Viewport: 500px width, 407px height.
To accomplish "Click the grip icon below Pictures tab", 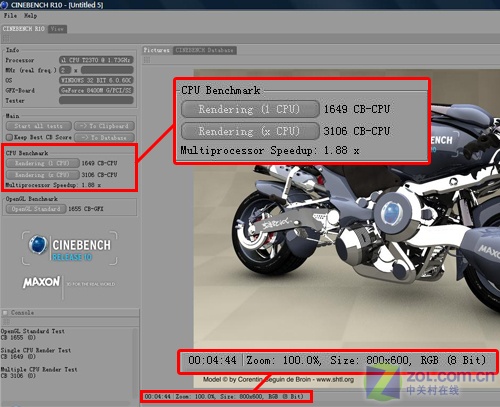I will (x=147, y=60).
